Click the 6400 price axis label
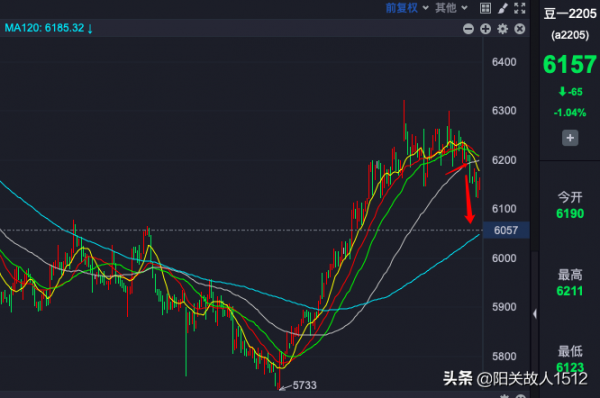The image size is (600, 398). 504,62
